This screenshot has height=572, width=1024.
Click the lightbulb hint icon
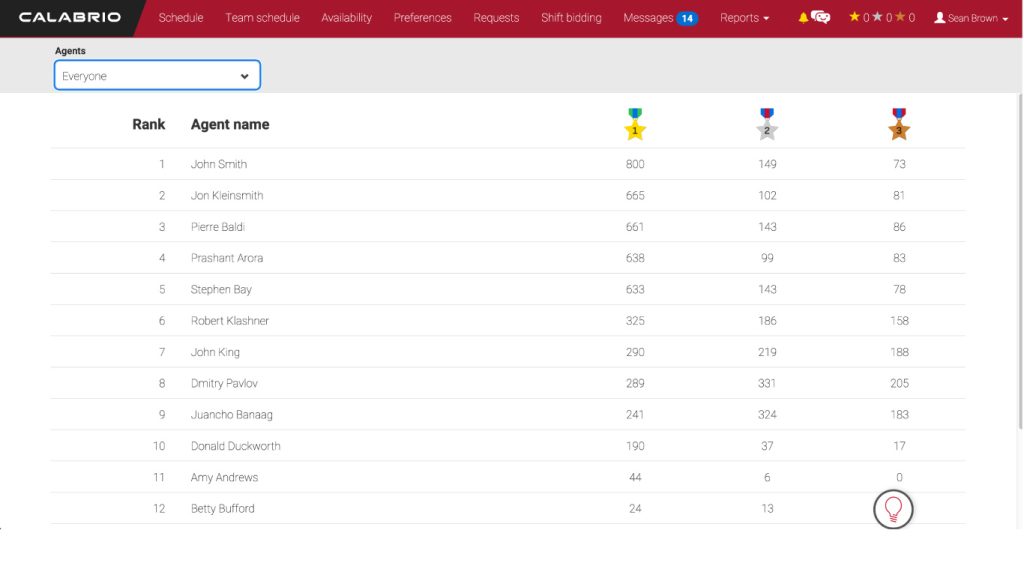pyautogui.click(x=893, y=509)
